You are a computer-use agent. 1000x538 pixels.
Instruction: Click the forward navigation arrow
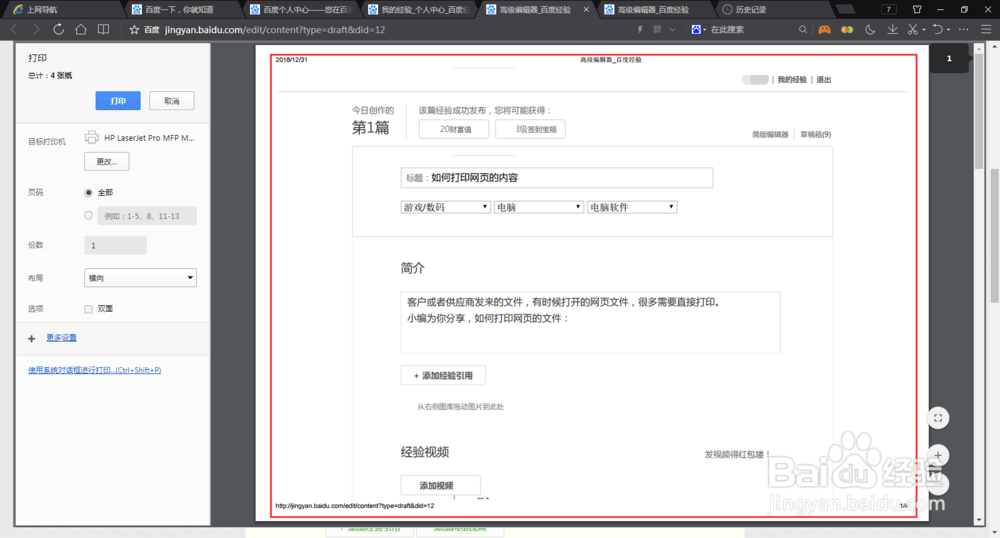pyautogui.click(x=36, y=29)
